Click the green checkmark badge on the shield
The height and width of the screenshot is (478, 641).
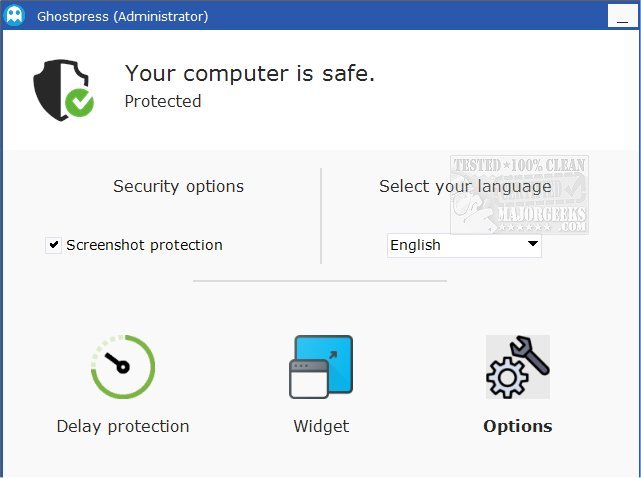79,102
